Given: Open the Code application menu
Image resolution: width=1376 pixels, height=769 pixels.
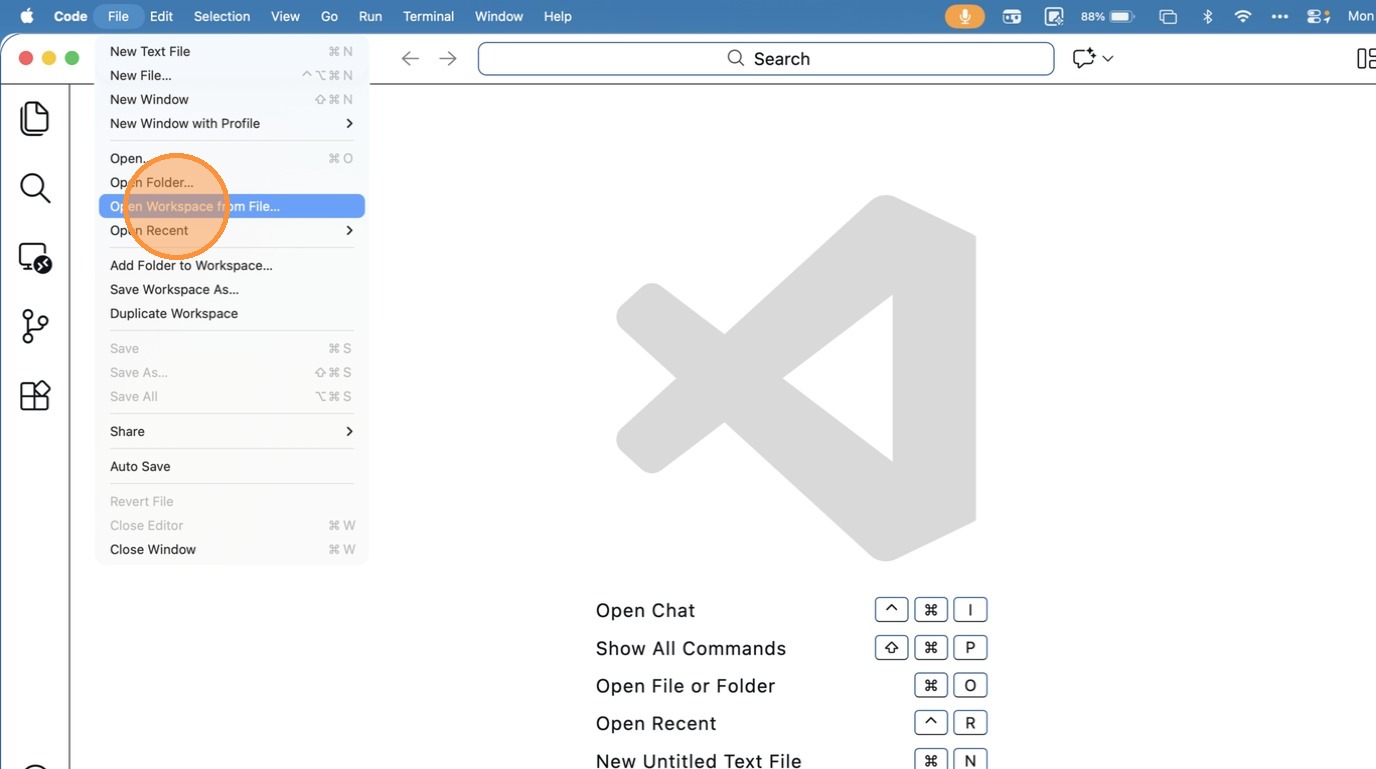Looking at the screenshot, I should (70, 16).
